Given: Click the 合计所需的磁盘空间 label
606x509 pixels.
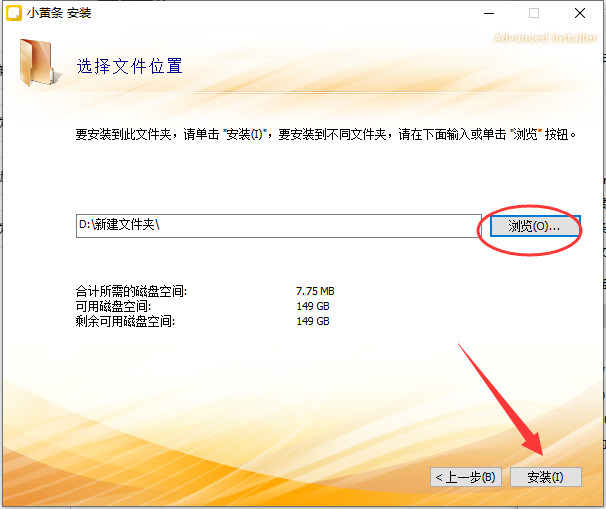Looking at the screenshot, I should tap(131, 291).
